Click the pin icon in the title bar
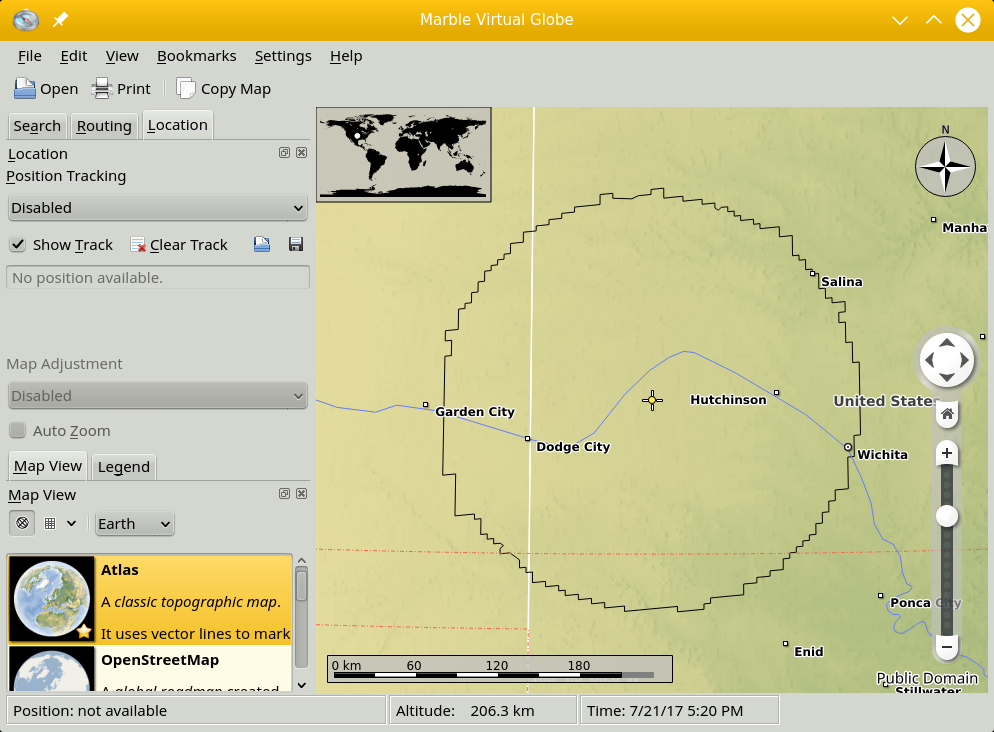 point(60,20)
